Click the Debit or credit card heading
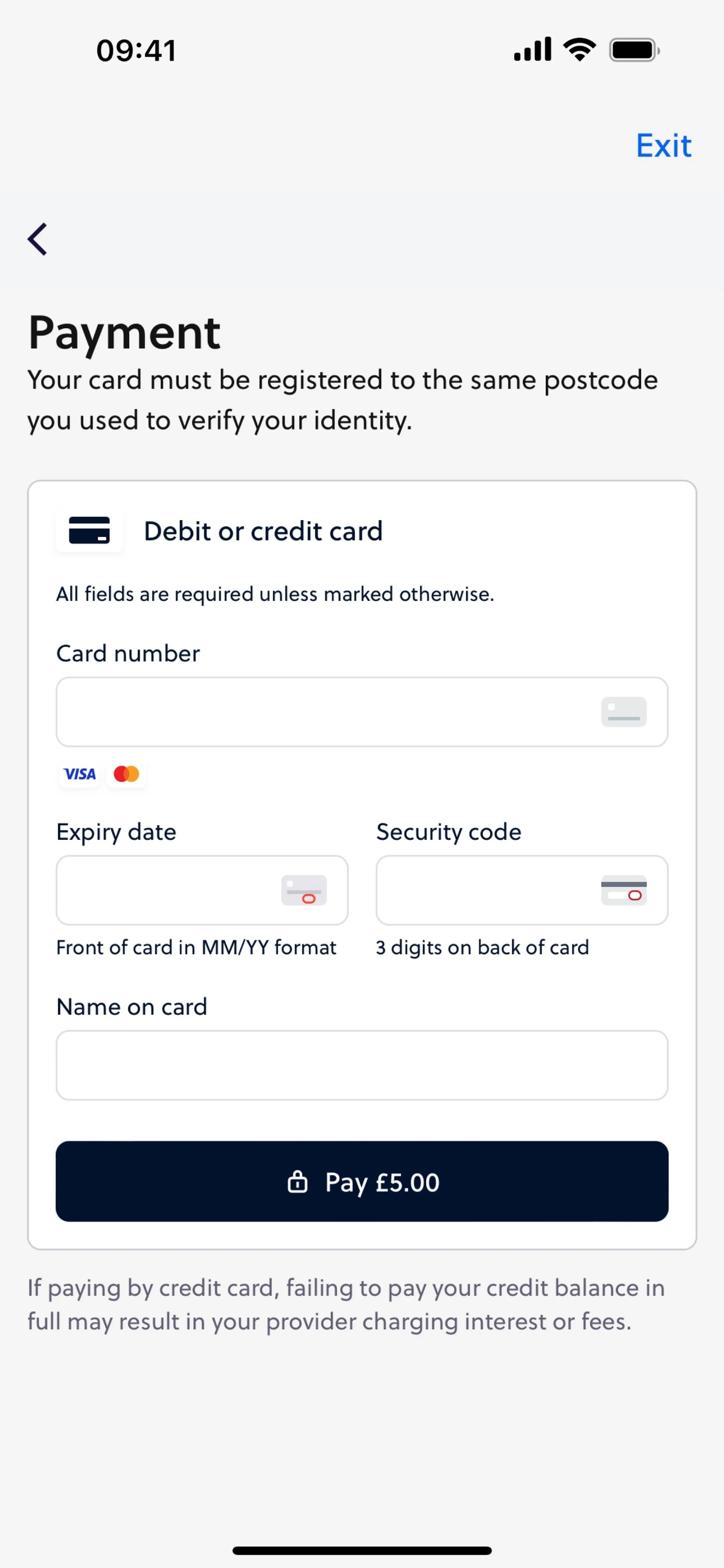This screenshot has height=1568, width=724. (x=263, y=531)
